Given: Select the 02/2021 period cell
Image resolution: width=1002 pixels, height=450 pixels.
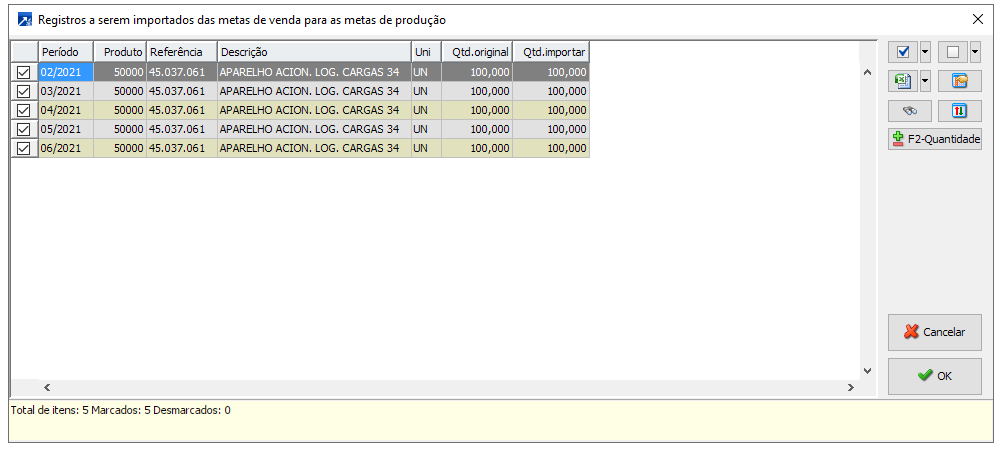Looking at the screenshot, I should click(x=66, y=72).
